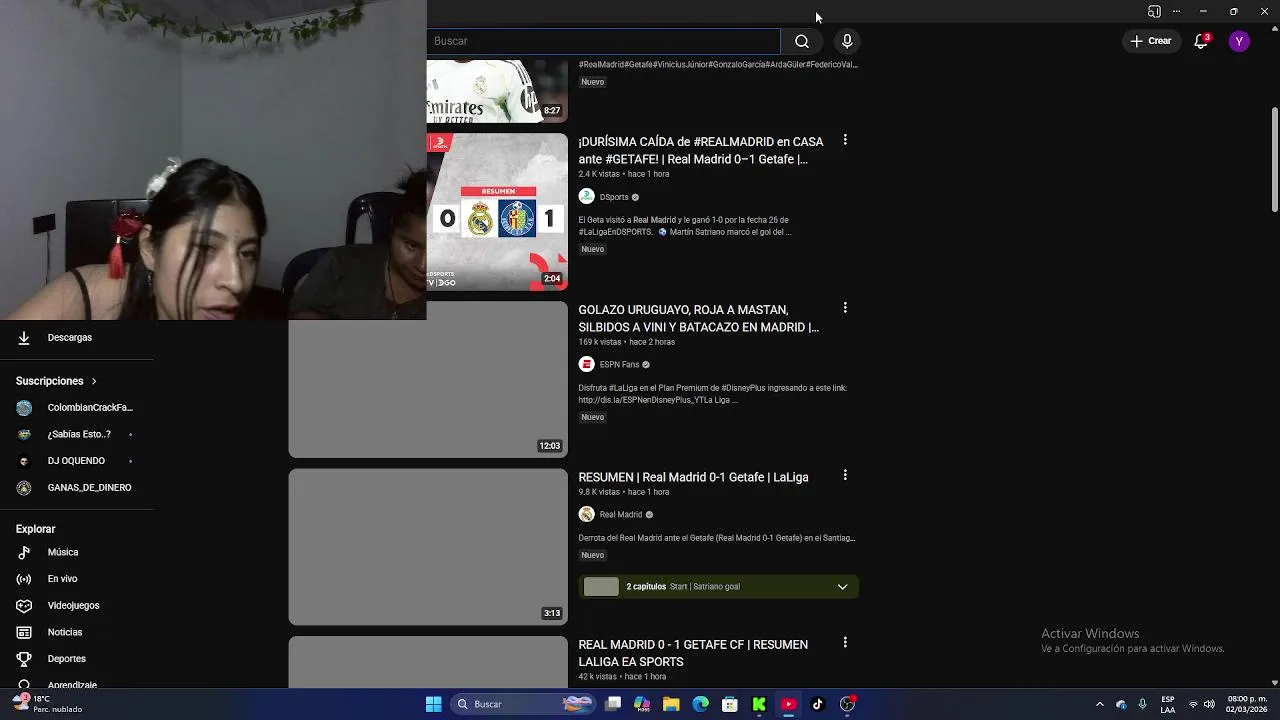Click the Noticias icon
The image size is (1280, 720).
tap(24, 632)
